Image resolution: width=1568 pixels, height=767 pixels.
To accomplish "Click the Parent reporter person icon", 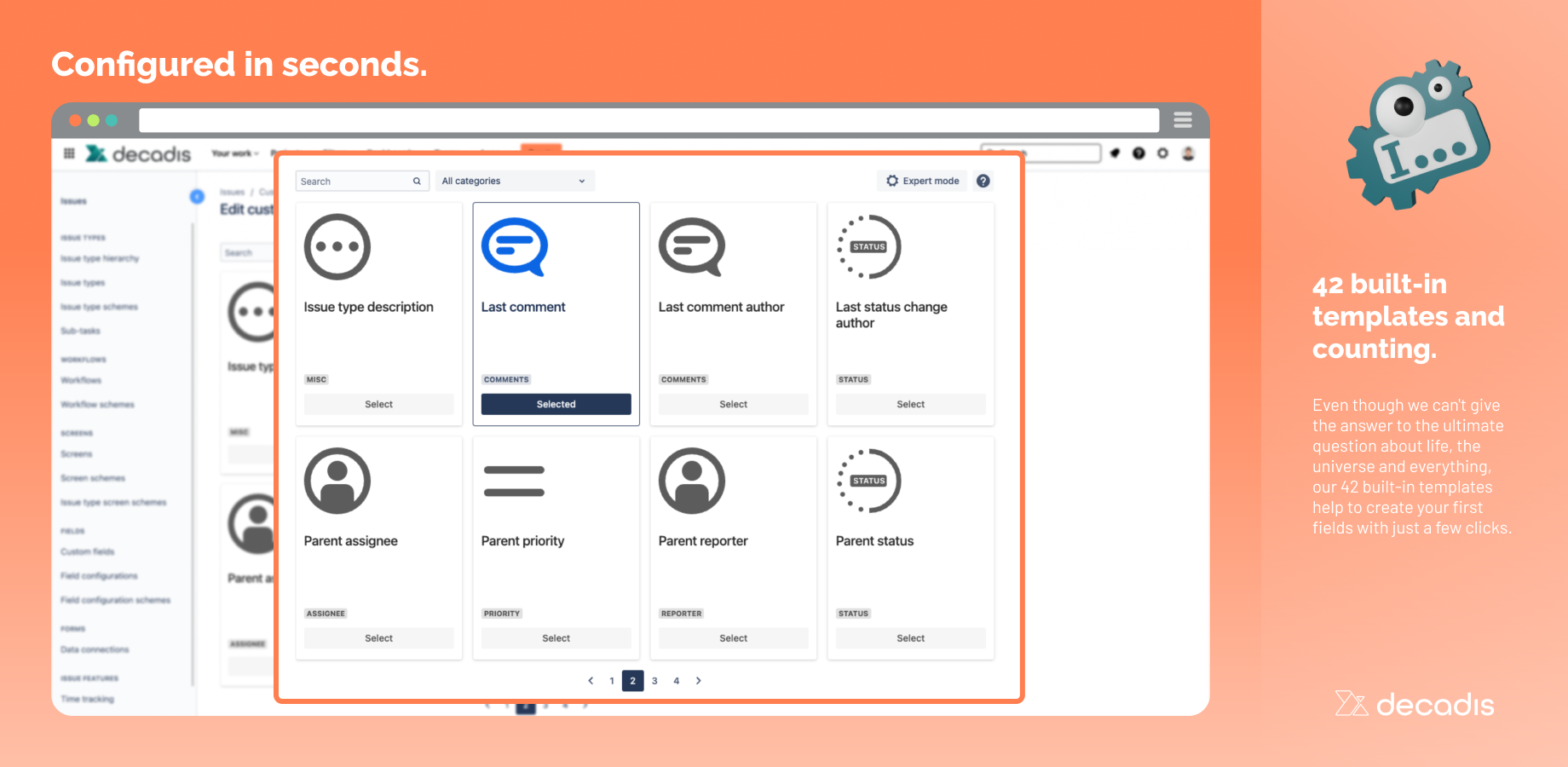I will [x=692, y=481].
